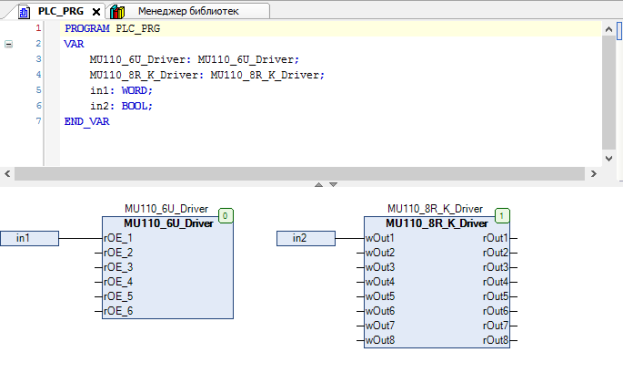Click the rOut6 output pin
623x374 pixels.
coord(495,311)
